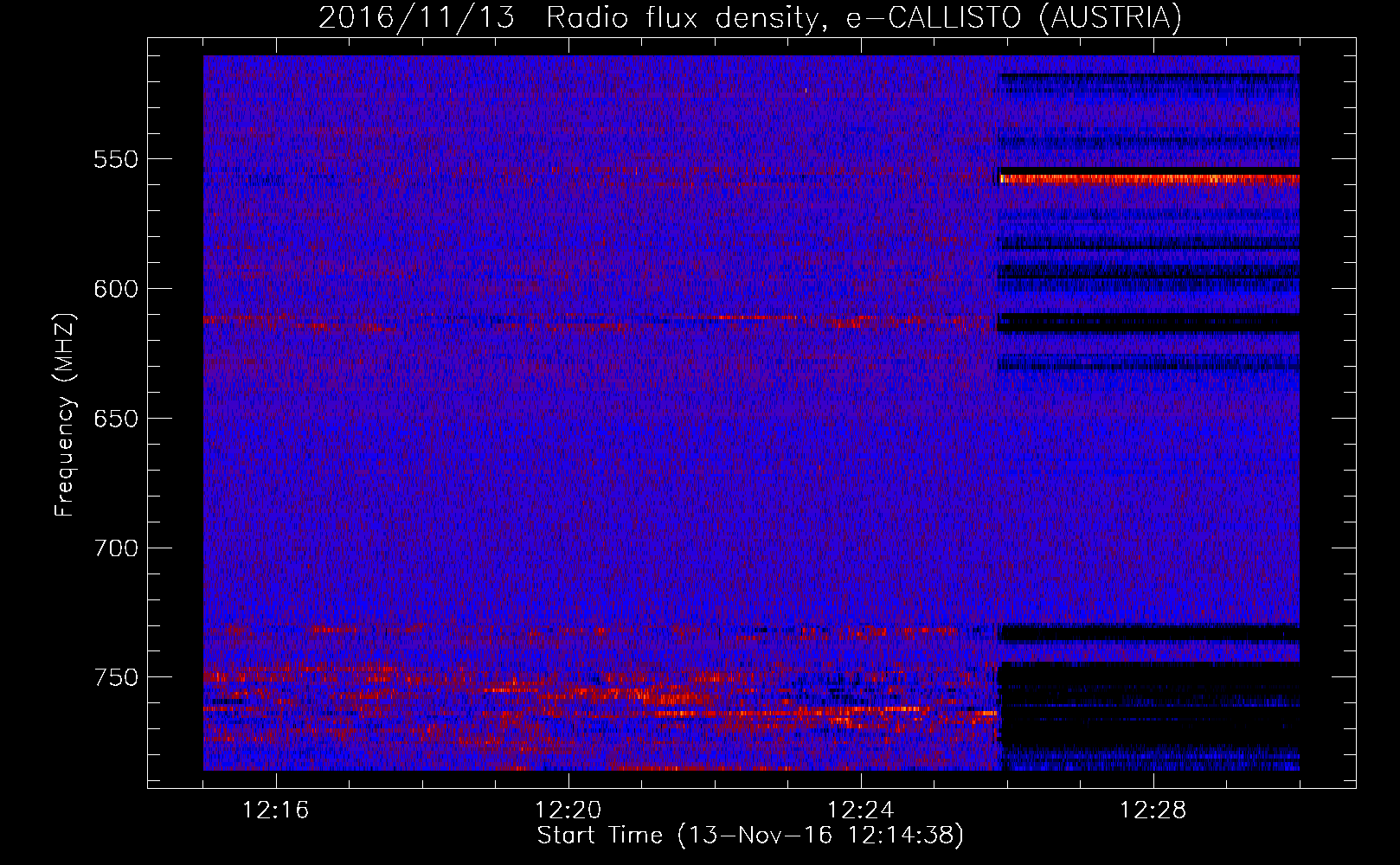The height and width of the screenshot is (865, 1400).
Task: Click the 650 frequency tick label
Action: (116, 419)
